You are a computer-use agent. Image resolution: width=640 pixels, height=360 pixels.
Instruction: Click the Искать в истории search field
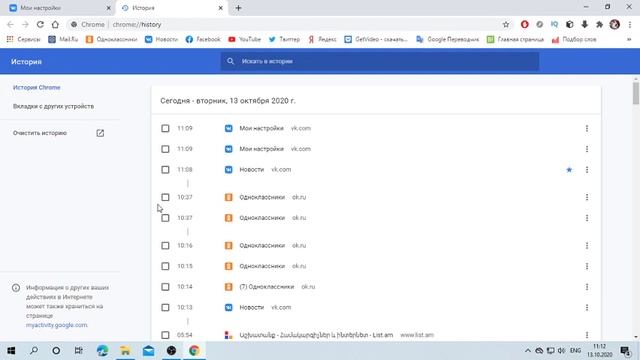pyautogui.click(x=380, y=61)
